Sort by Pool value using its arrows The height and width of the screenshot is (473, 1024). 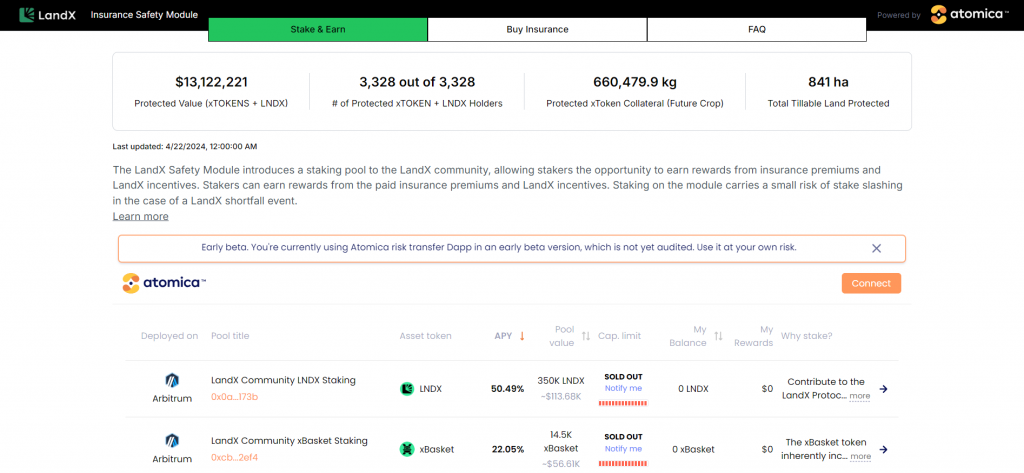point(586,336)
